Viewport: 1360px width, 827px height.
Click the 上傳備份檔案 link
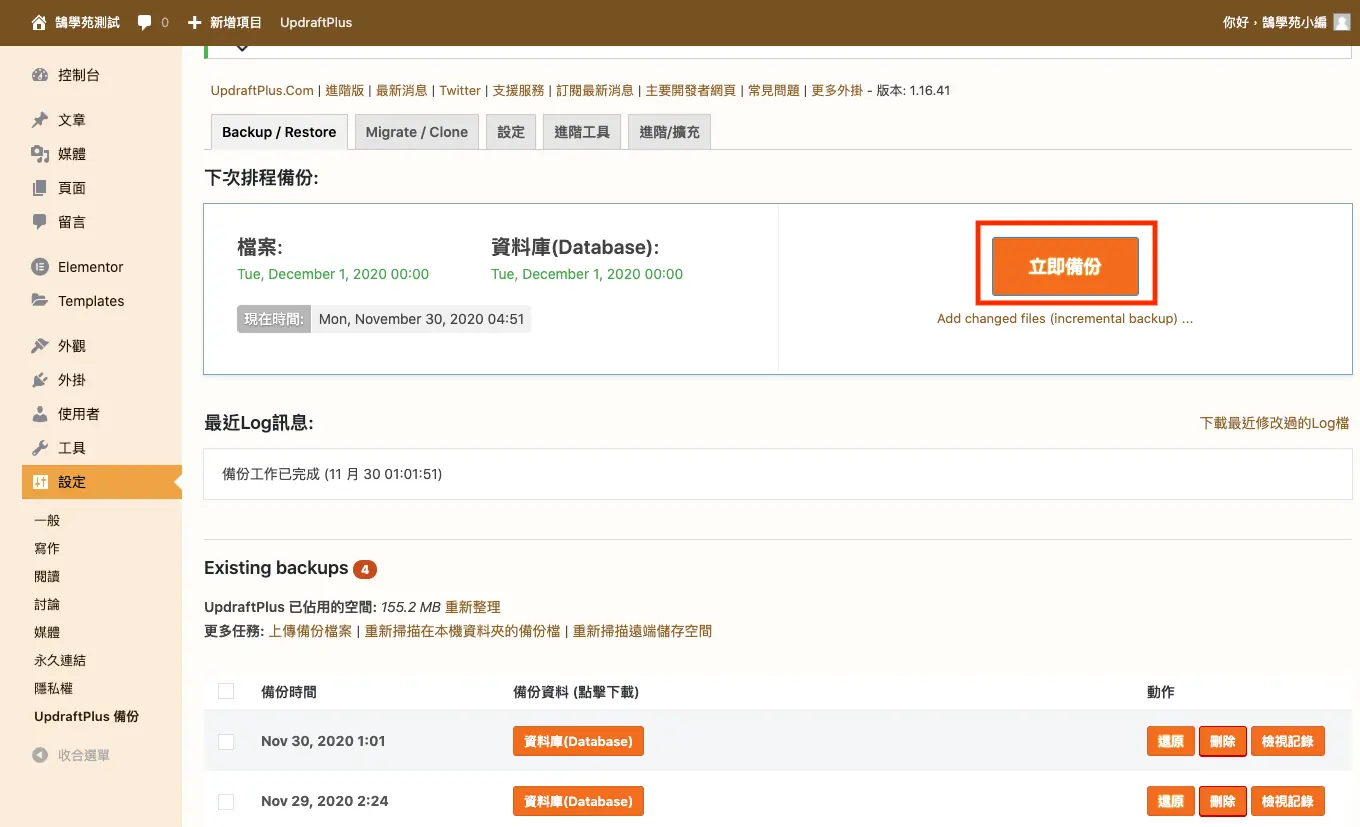pos(310,631)
